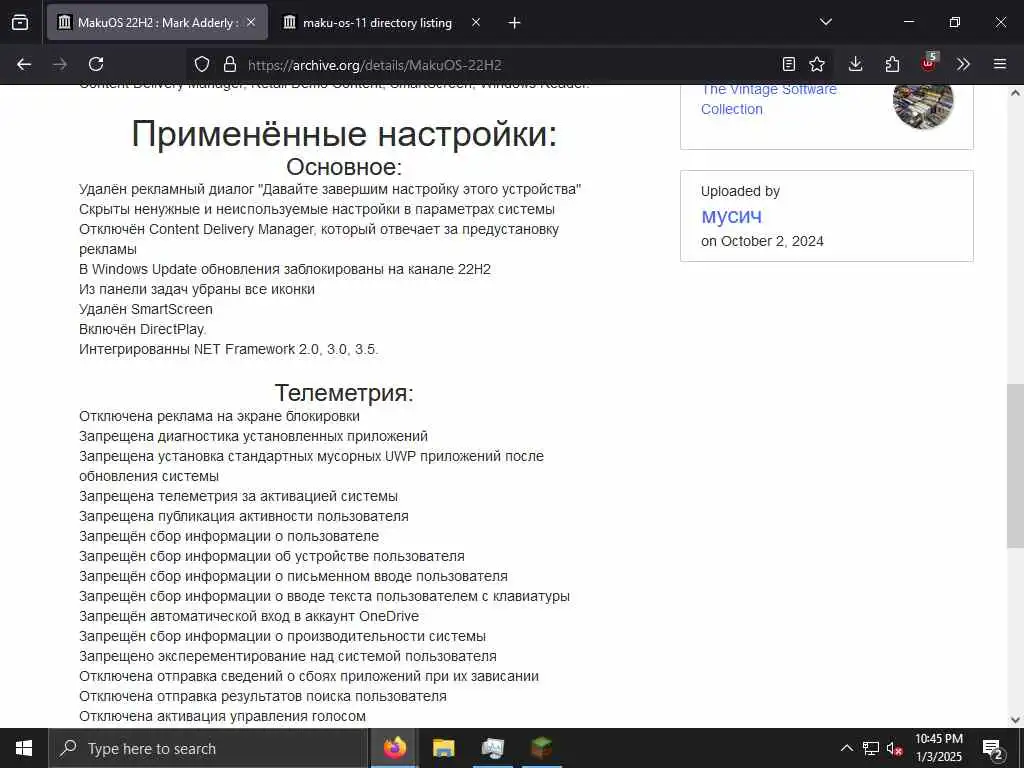
Task: Open The Vintage Software Collection link
Action: point(769,99)
